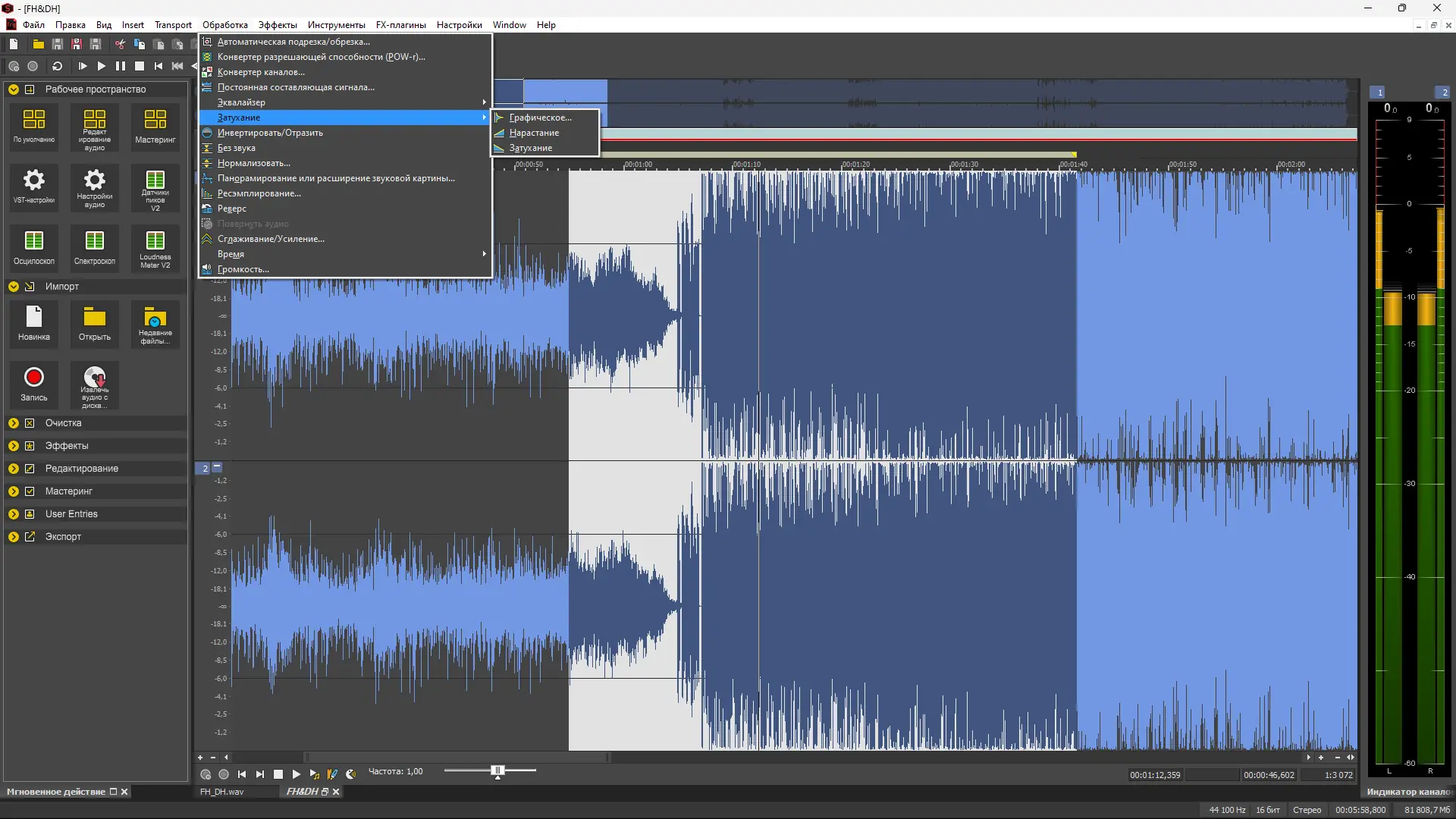Click the Частота playback rate slider
The image size is (1456, 819).
[x=497, y=771]
